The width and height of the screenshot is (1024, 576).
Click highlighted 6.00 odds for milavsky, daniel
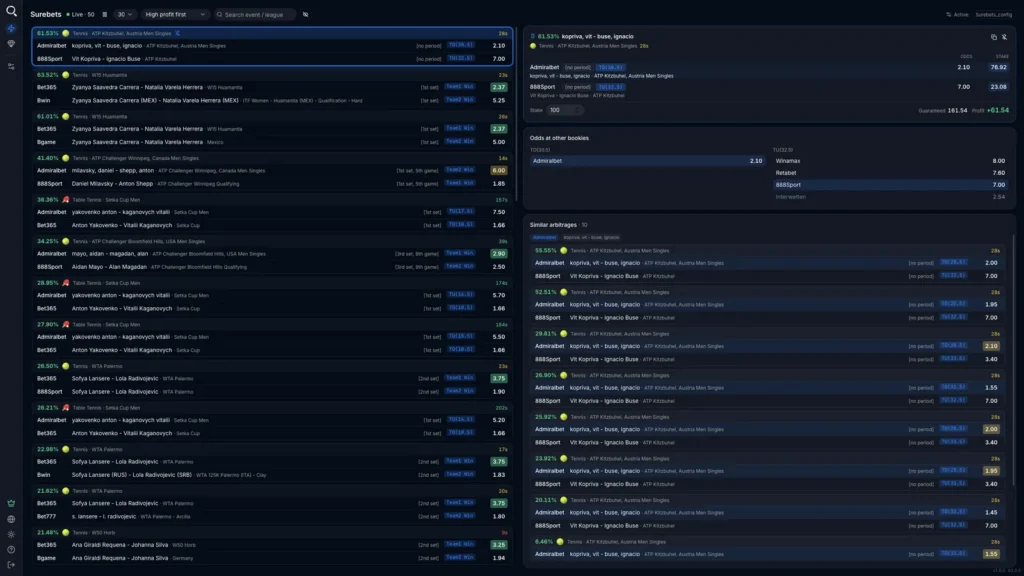pos(499,170)
